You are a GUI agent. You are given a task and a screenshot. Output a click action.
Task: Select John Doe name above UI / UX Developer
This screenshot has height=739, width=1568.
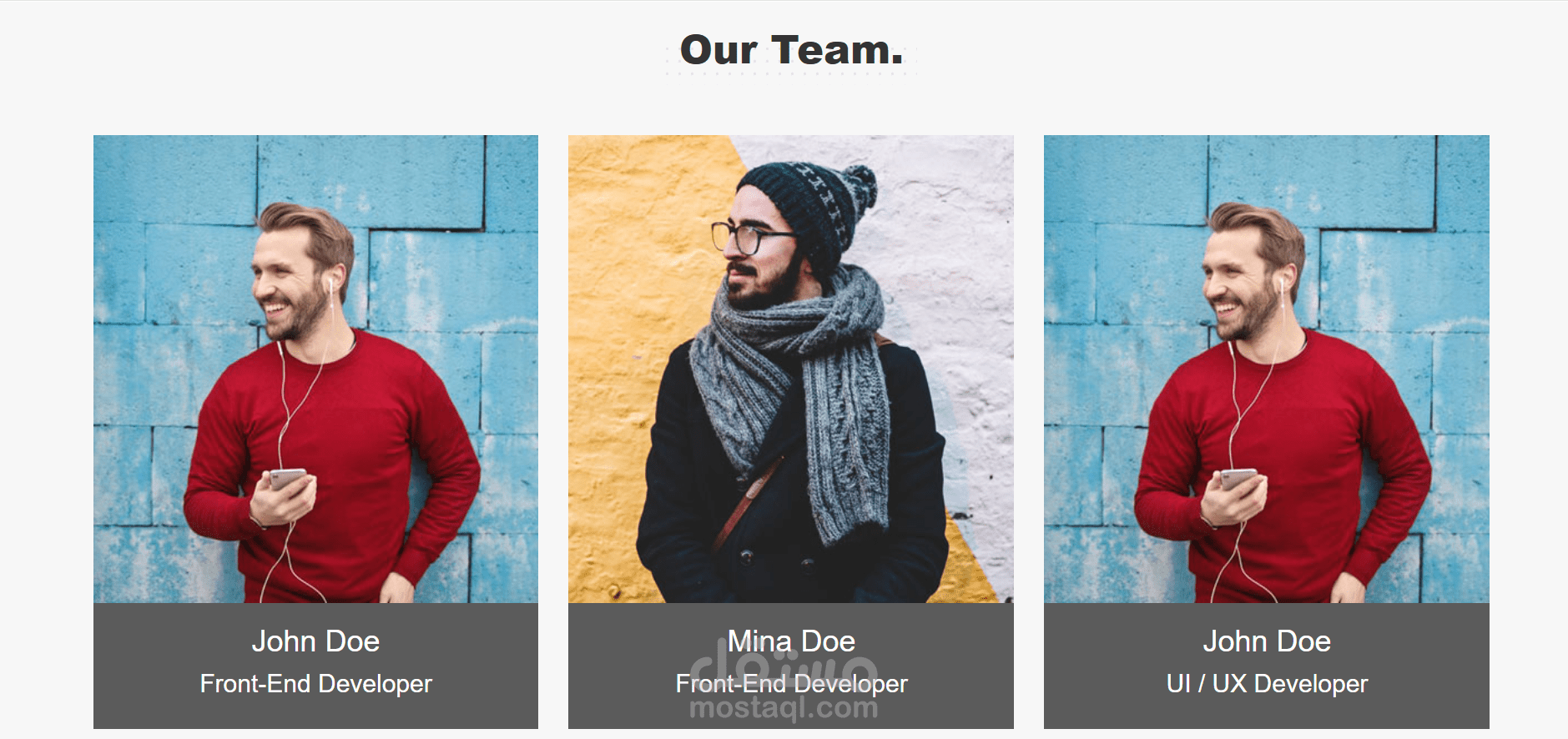click(1267, 641)
